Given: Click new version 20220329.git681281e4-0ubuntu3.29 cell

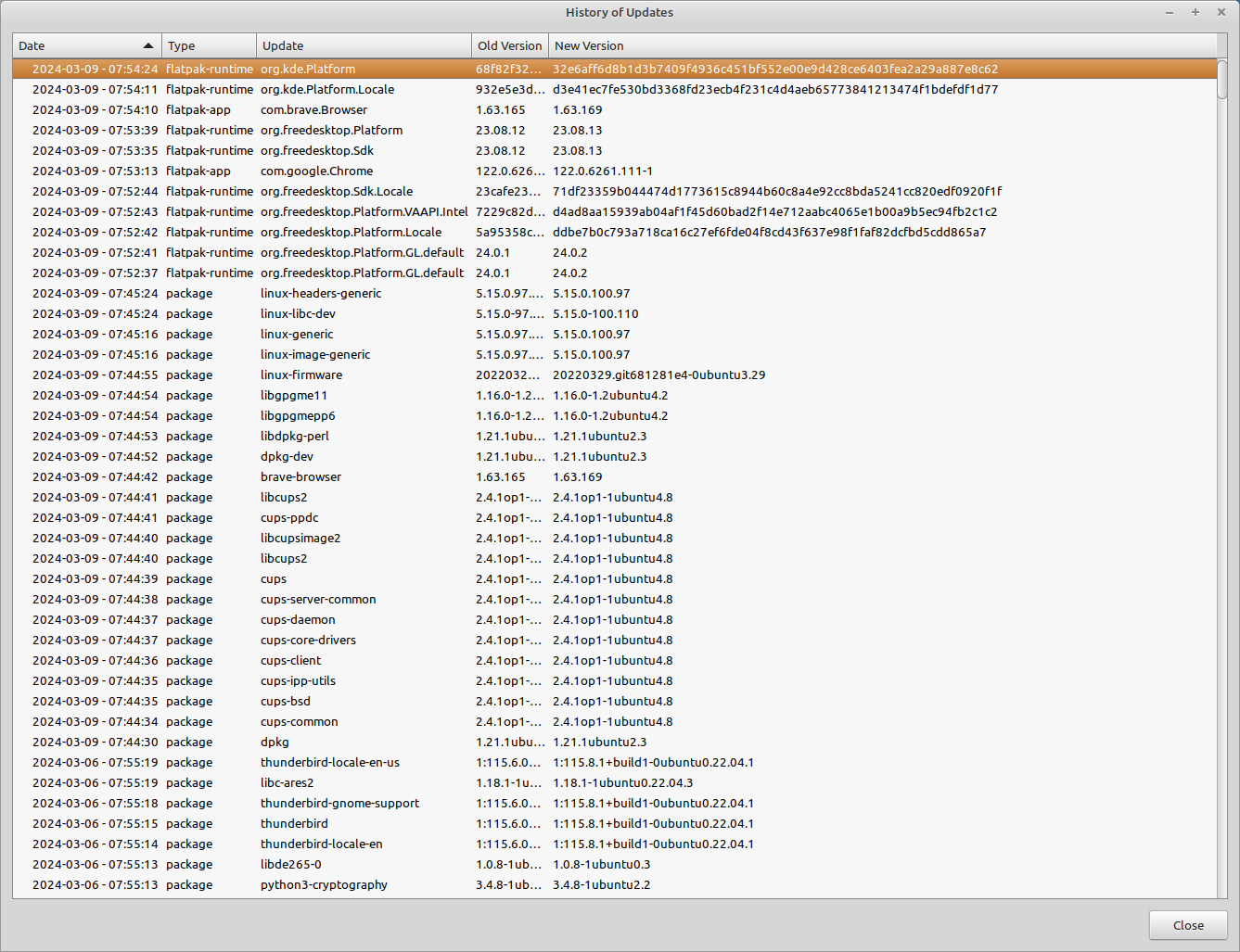Looking at the screenshot, I should [659, 374].
